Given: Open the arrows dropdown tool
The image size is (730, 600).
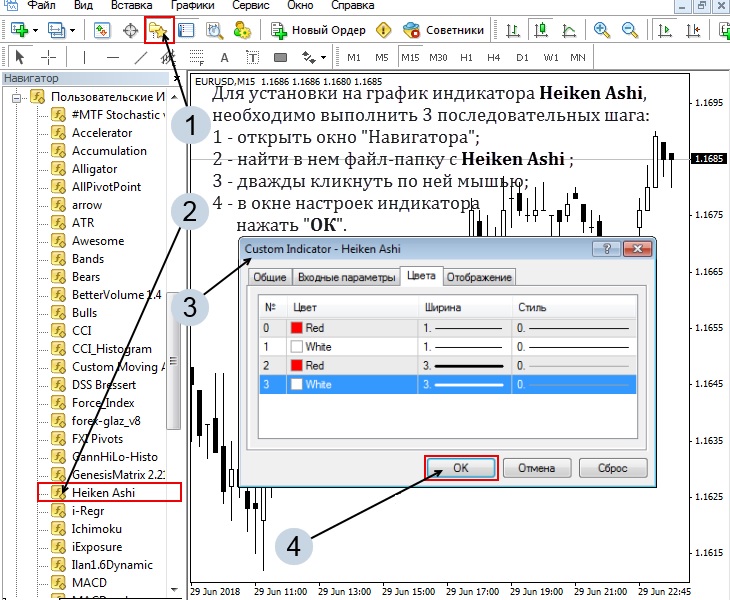Looking at the screenshot, I should 314,58.
